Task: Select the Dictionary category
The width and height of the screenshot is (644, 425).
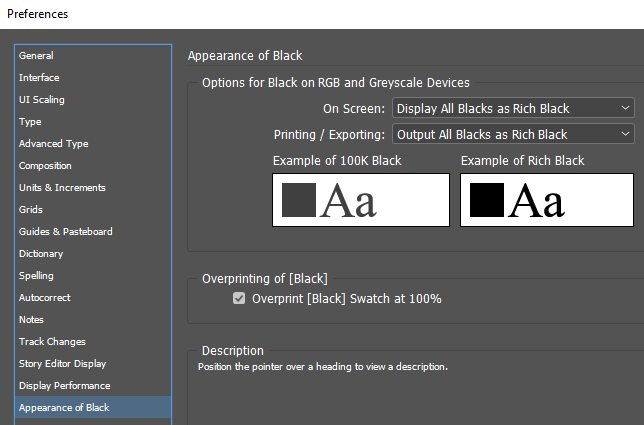Action: 41,254
